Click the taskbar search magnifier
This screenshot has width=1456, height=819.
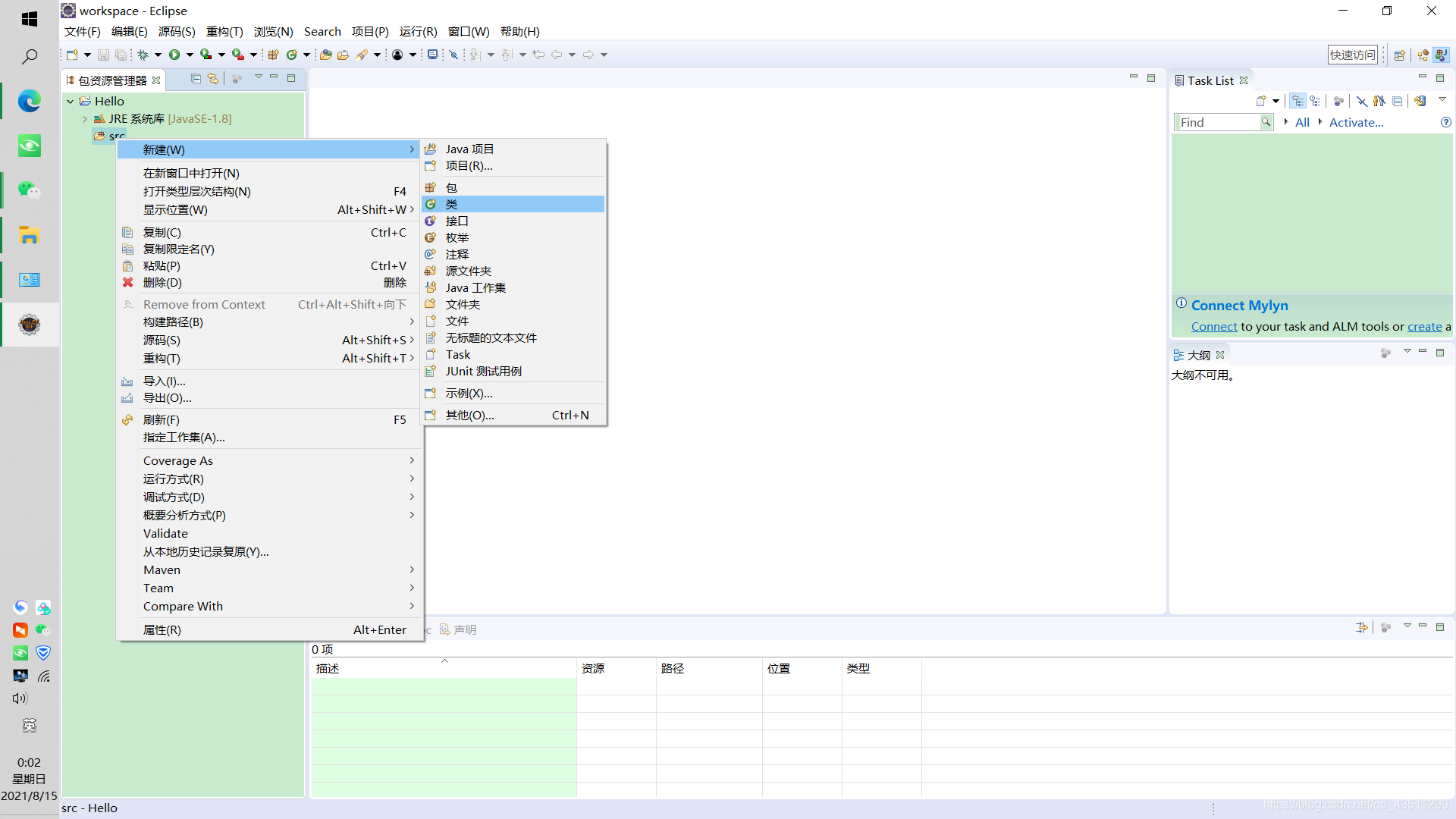[30, 57]
